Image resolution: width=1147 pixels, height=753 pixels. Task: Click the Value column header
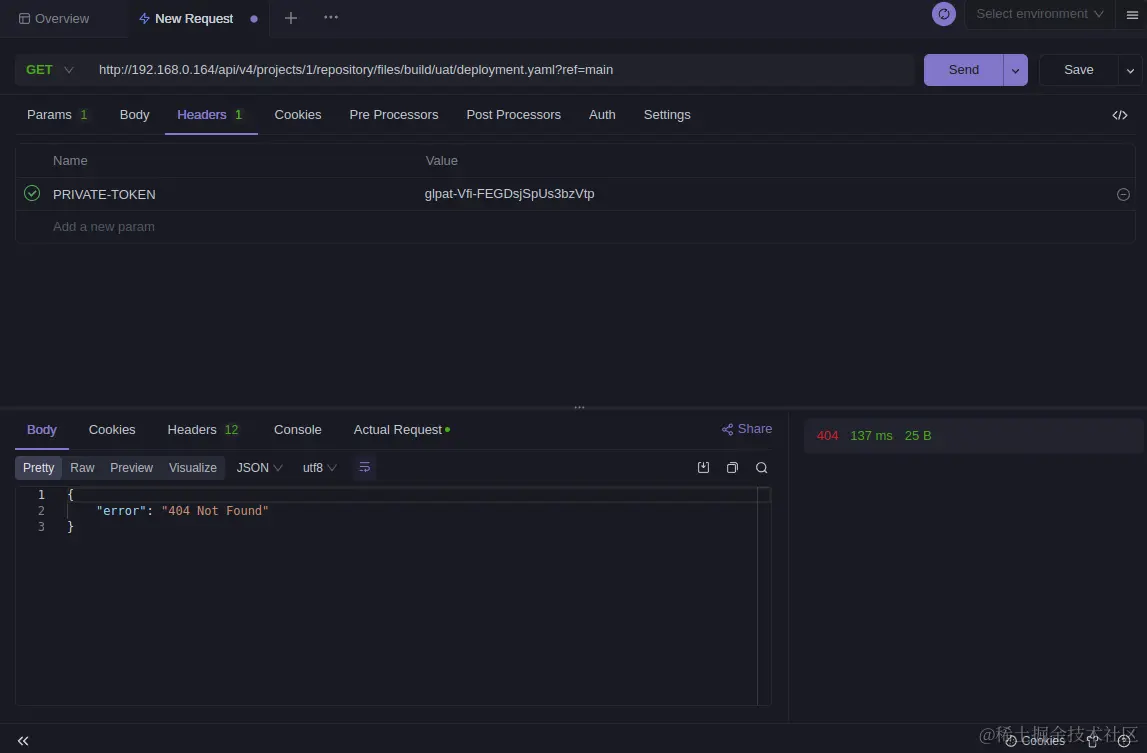tap(442, 161)
